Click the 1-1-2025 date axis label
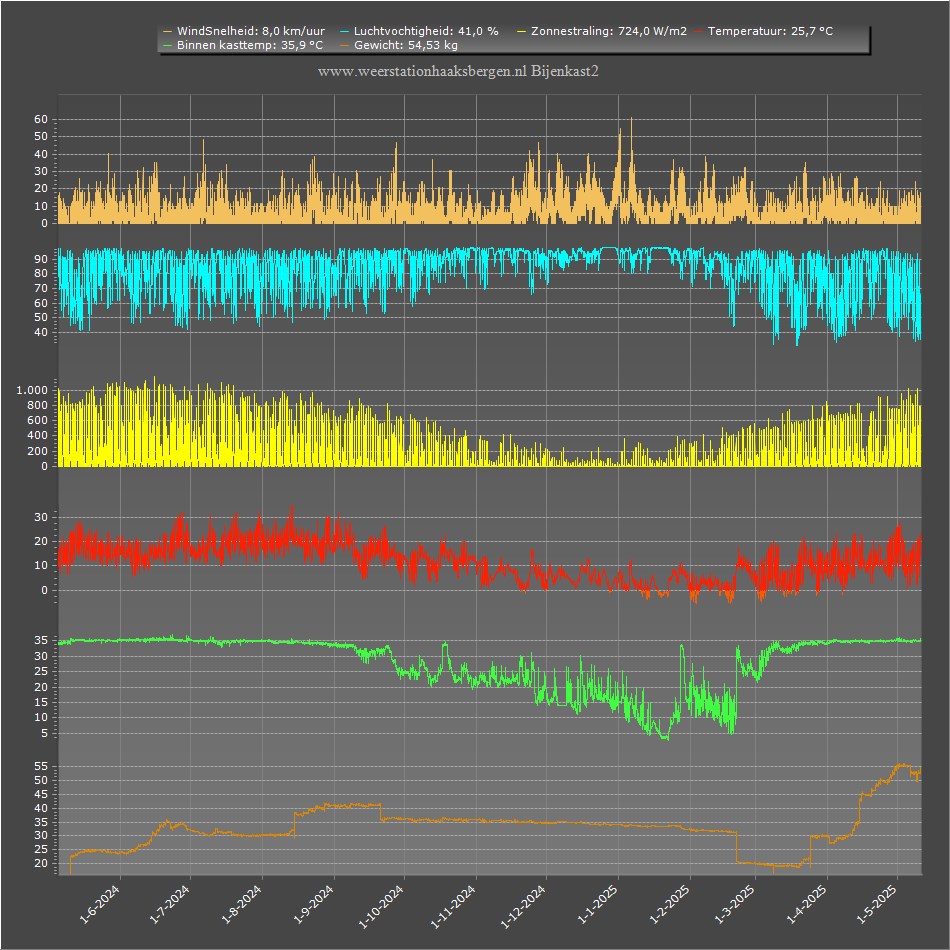950x950 pixels. click(x=598, y=903)
